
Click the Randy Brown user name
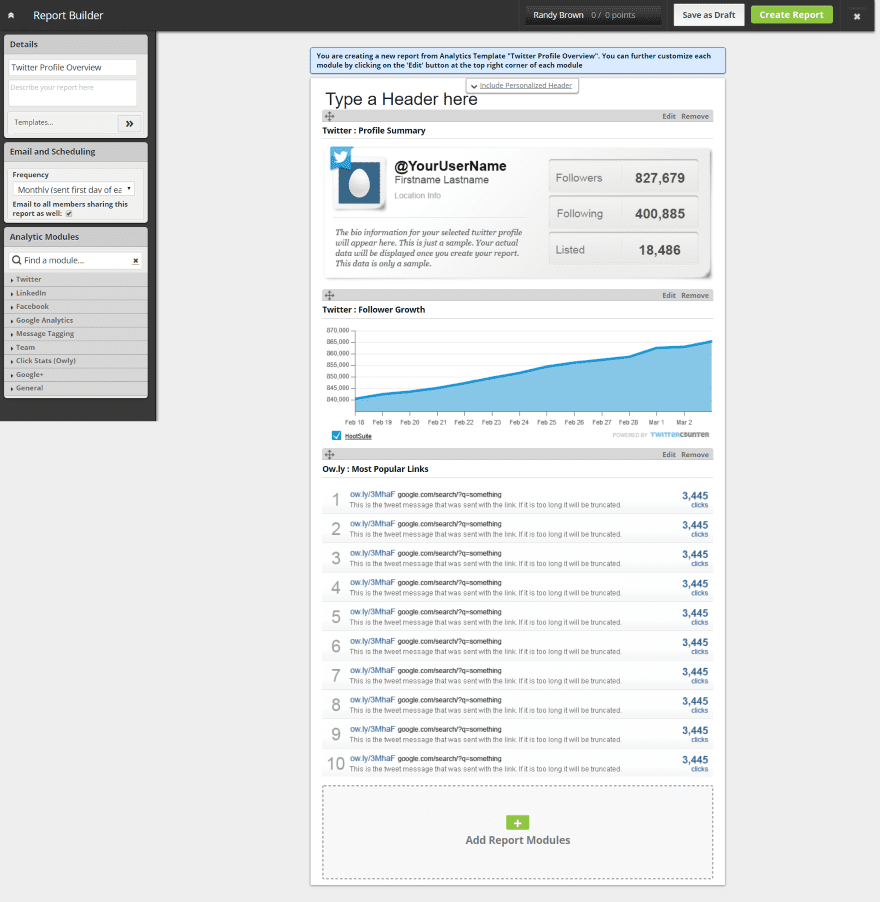click(558, 16)
